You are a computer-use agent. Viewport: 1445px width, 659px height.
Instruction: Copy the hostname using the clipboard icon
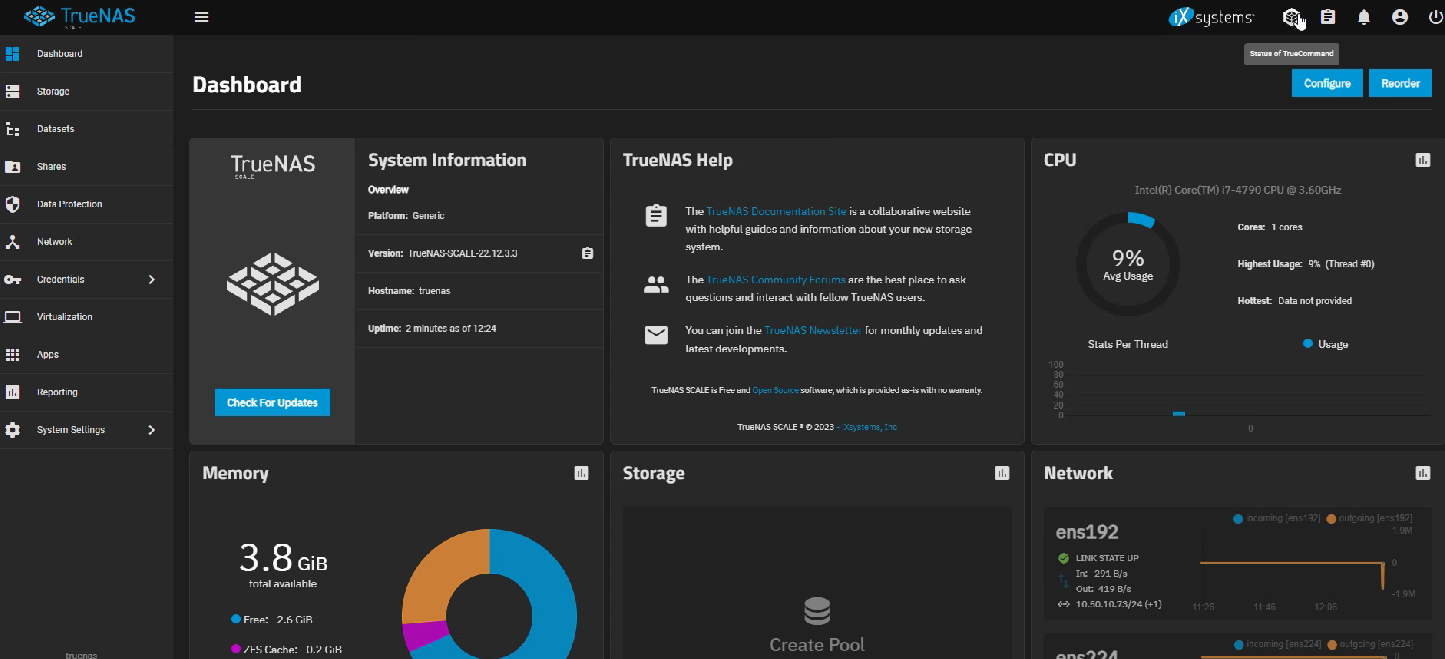587,253
